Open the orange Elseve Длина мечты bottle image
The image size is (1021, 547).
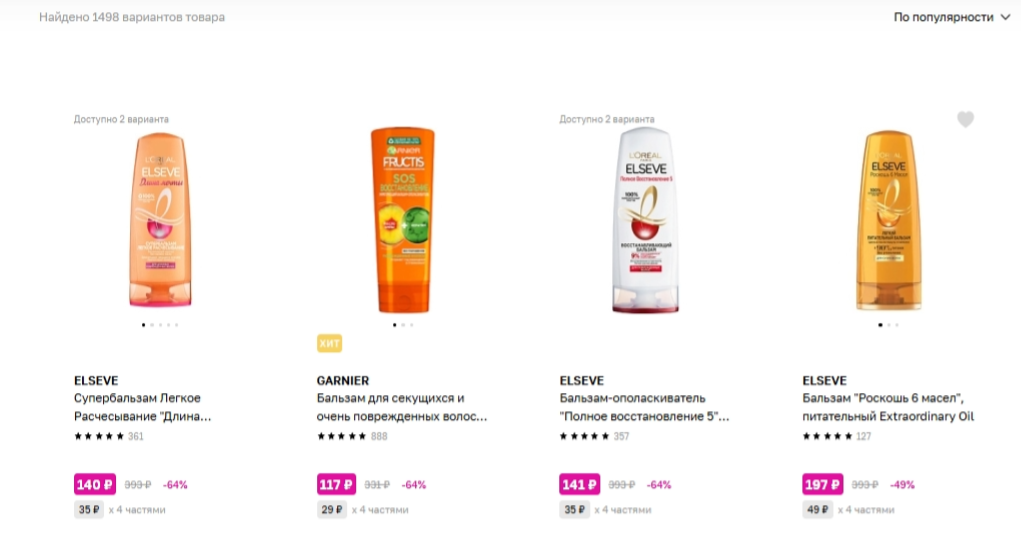(x=160, y=219)
